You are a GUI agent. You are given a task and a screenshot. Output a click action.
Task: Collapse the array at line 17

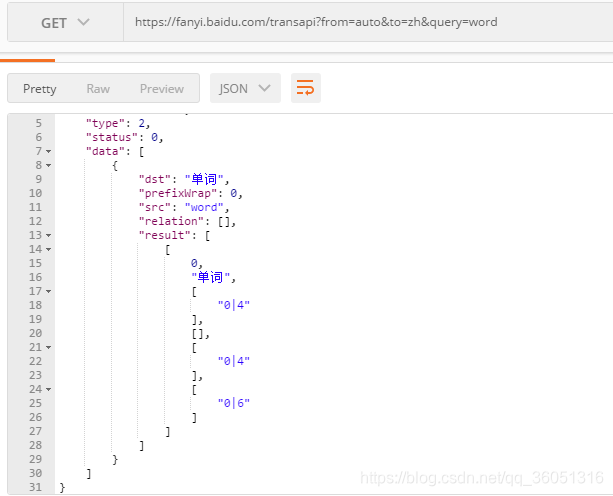pos(48,291)
